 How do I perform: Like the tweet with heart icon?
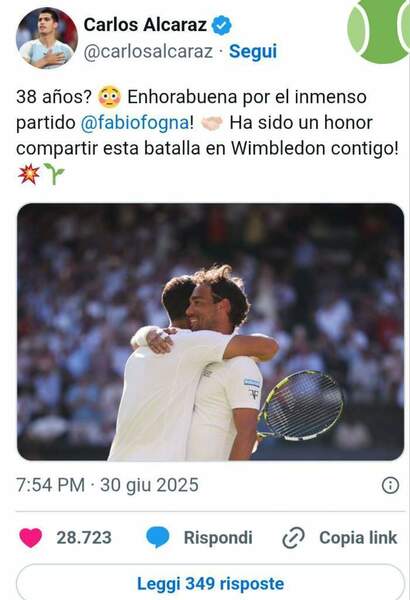tap(31, 537)
